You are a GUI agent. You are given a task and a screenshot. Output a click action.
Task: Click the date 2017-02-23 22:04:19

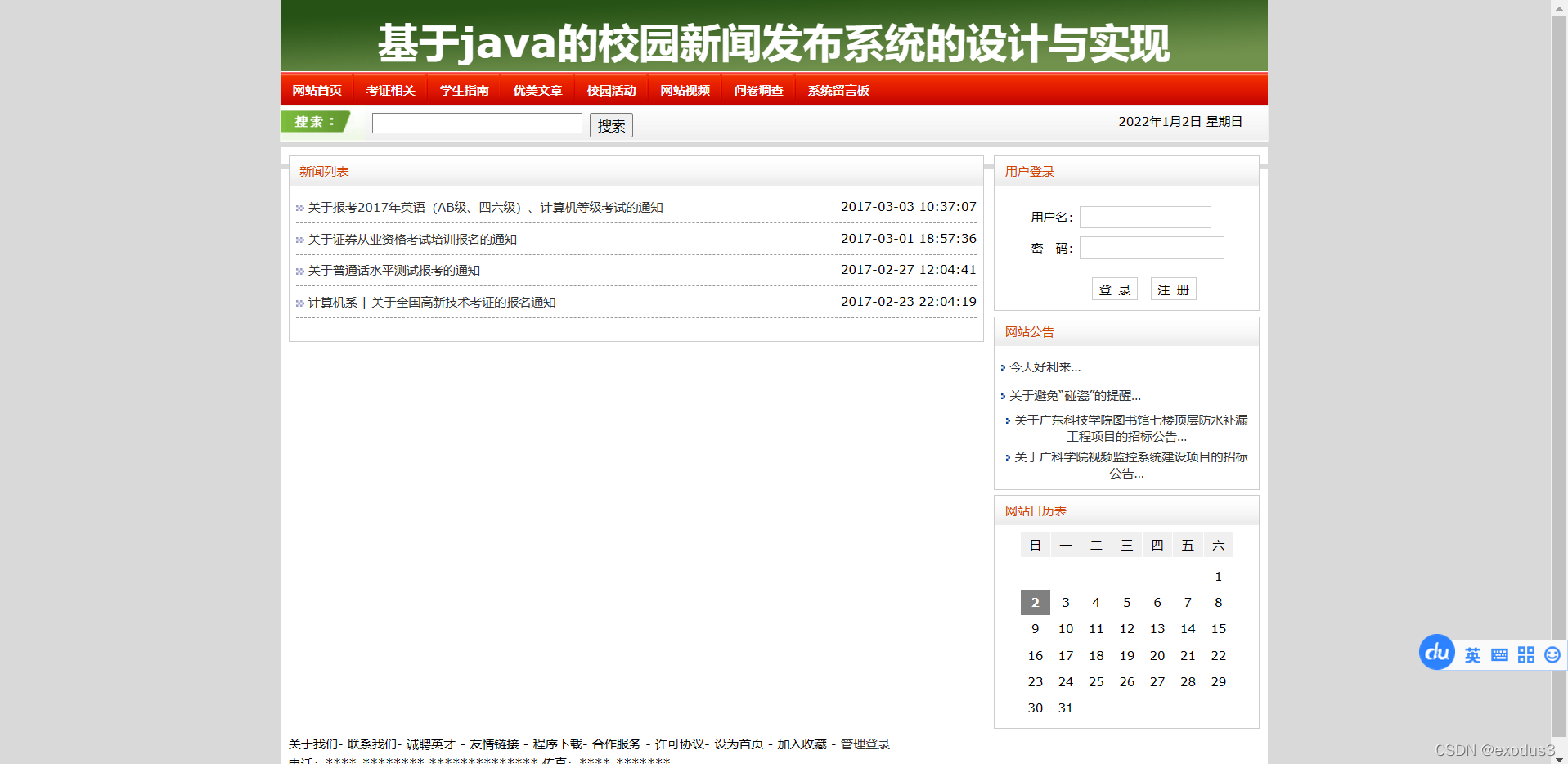pos(909,302)
